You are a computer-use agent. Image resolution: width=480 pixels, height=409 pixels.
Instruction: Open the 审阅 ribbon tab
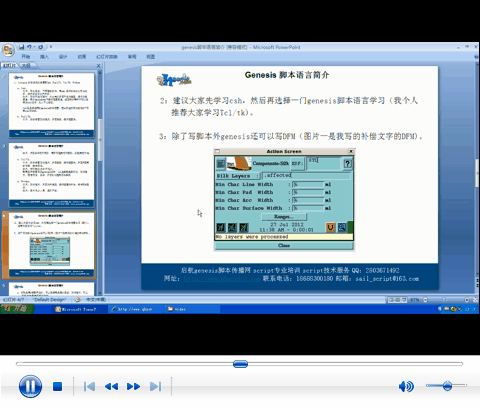(x=132, y=57)
